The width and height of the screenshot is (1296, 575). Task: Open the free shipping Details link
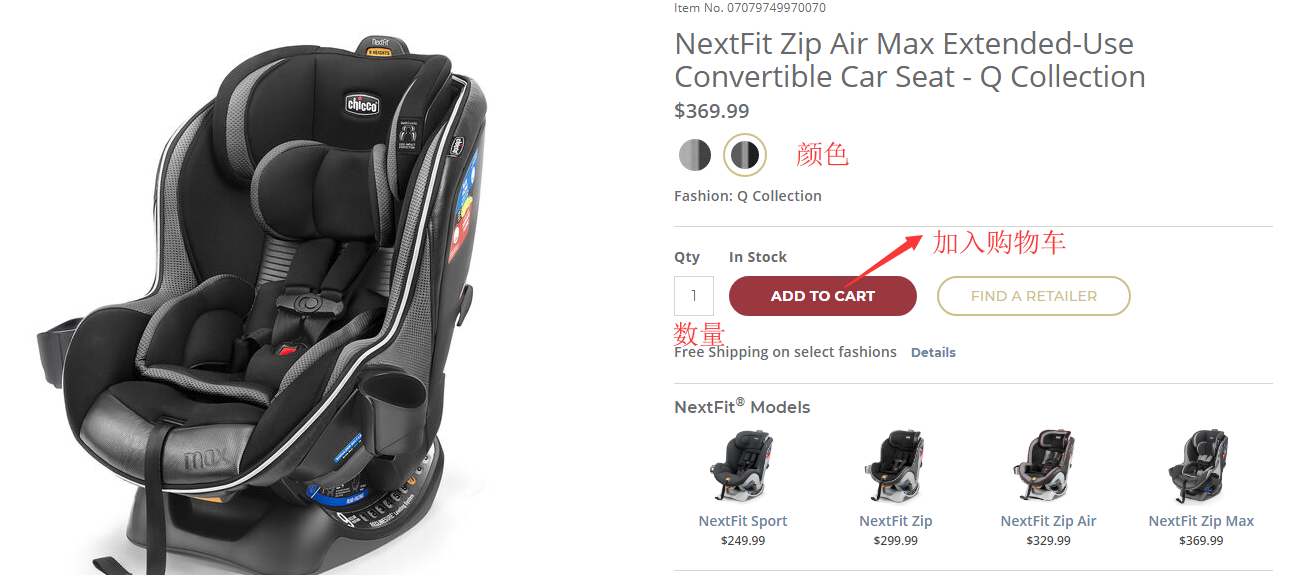[x=933, y=352]
